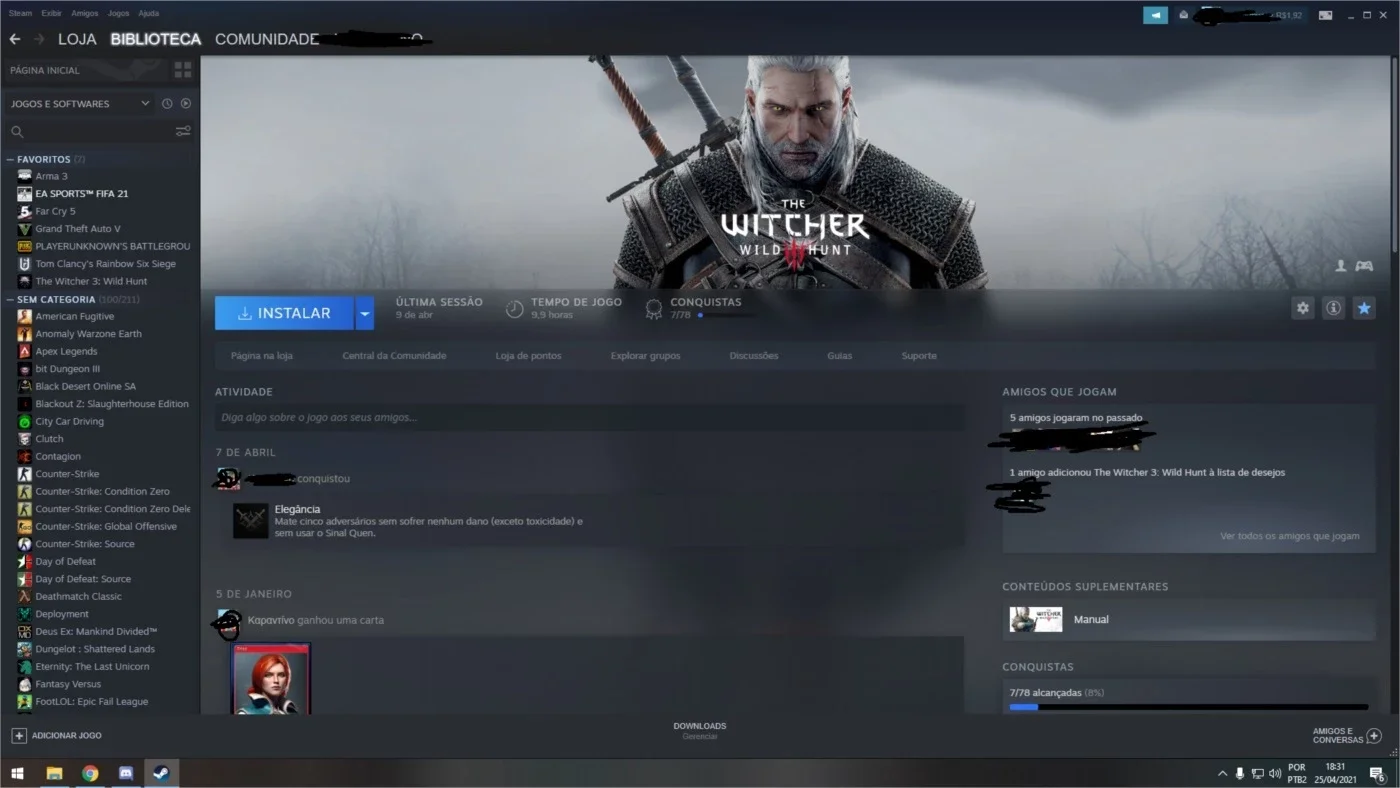Open Loja de pontos link
The width and height of the screenshot is (1400, 788).
click(528, 356)
